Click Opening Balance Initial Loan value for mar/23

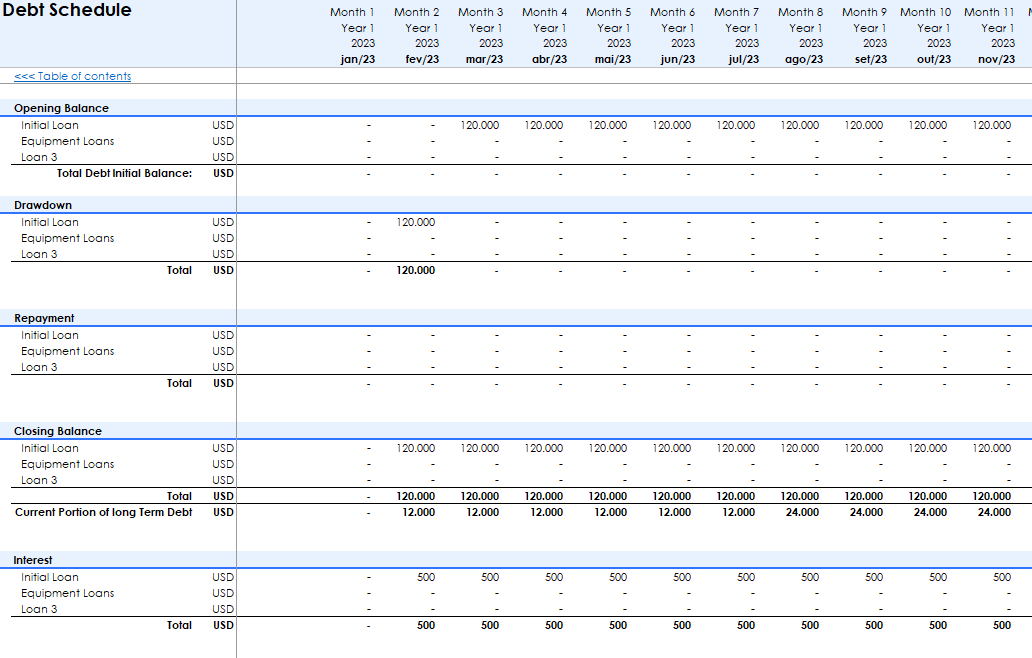[480, 125]
